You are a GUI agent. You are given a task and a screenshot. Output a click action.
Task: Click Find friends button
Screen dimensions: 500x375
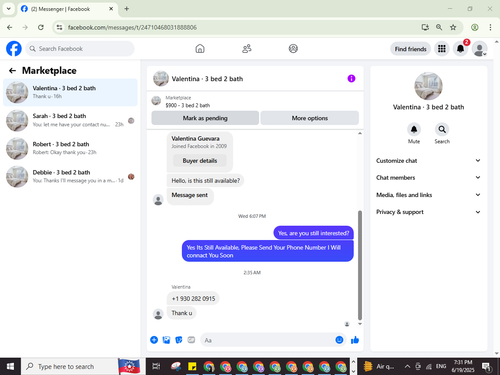[x=410, y=49]
